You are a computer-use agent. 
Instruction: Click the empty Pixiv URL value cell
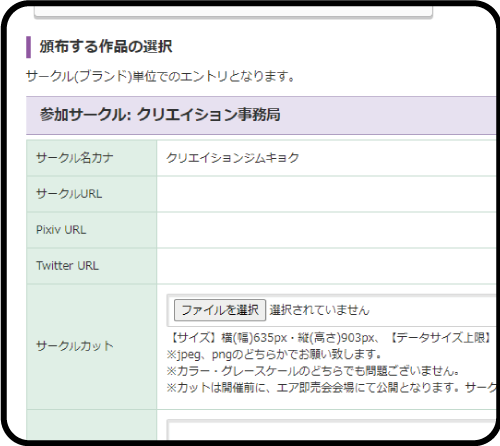point(326,230)
